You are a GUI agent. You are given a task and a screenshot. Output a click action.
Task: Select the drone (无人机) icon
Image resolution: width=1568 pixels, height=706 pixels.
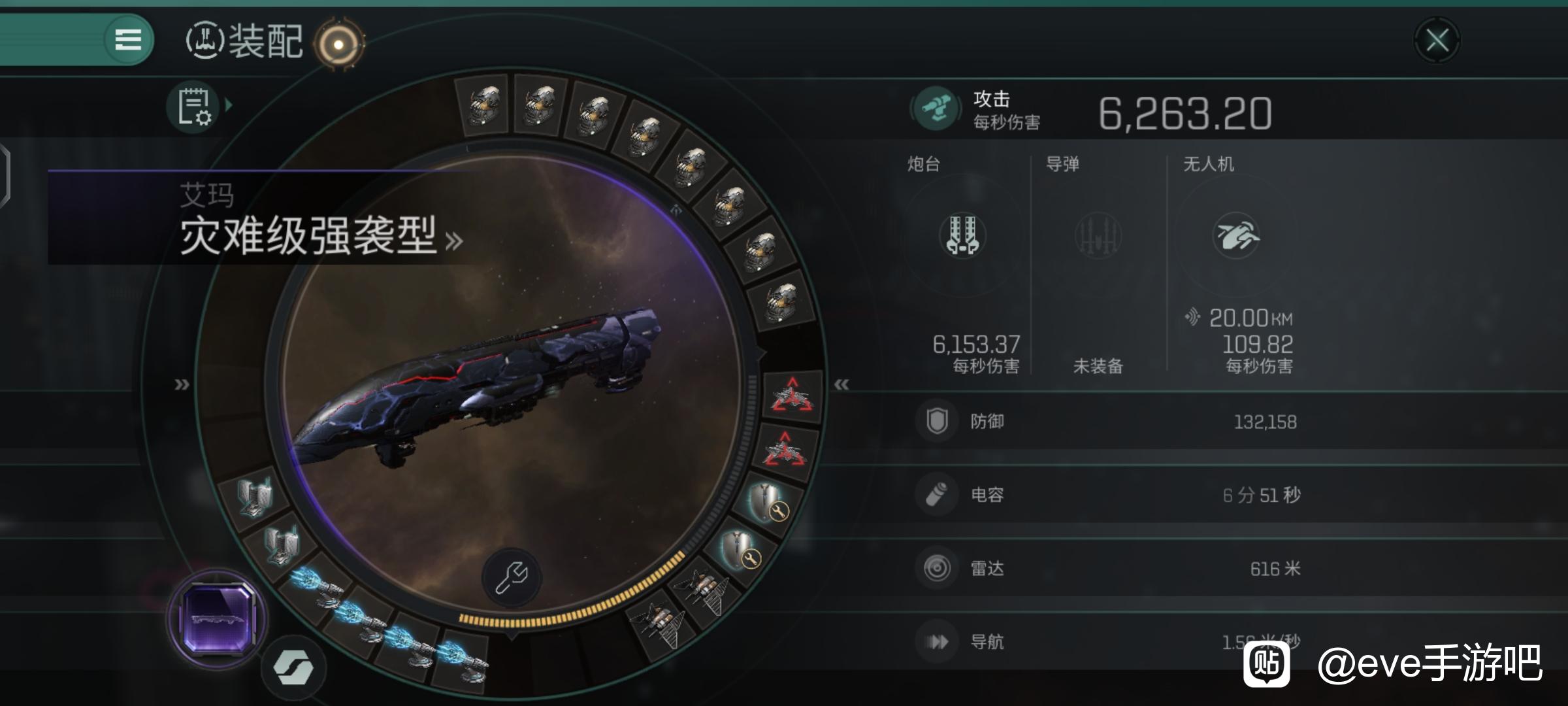[1235, 235]
